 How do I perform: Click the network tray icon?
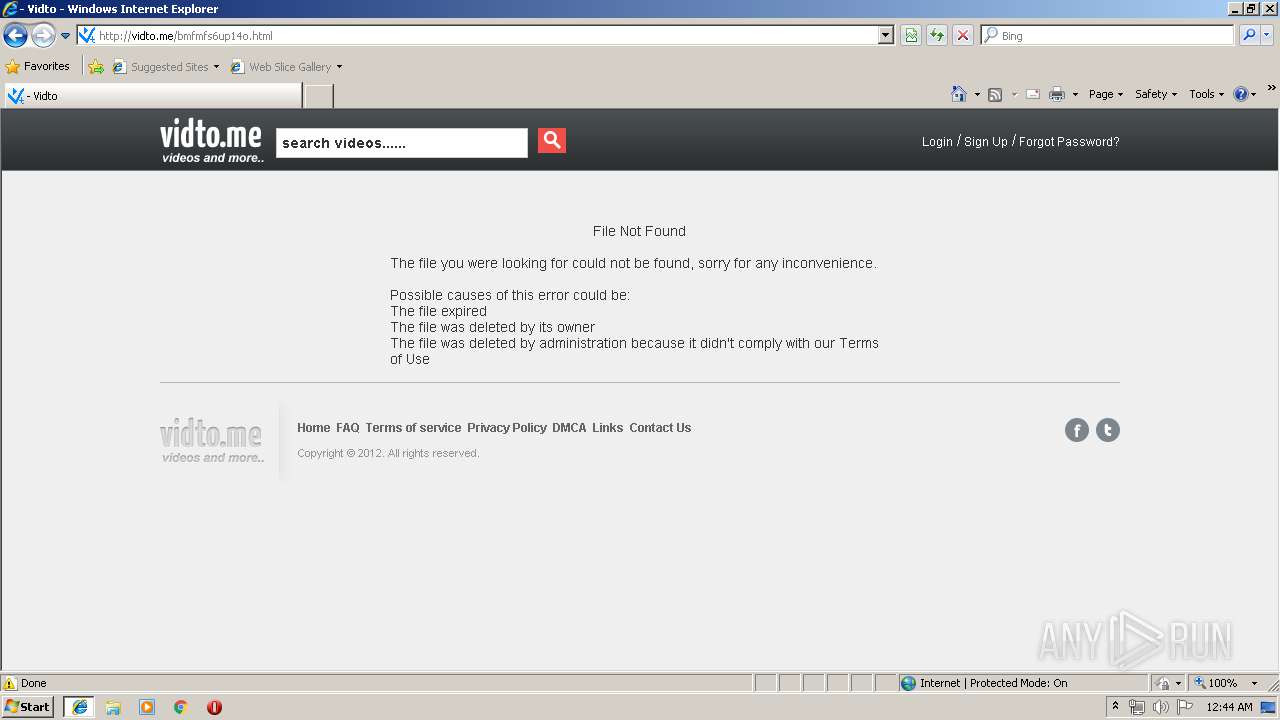[1137, 707]
